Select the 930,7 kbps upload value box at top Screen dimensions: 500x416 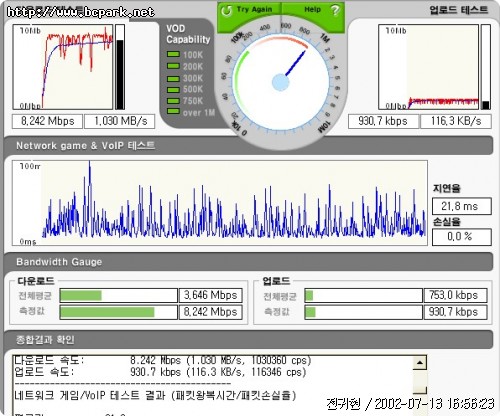[383, 121]
